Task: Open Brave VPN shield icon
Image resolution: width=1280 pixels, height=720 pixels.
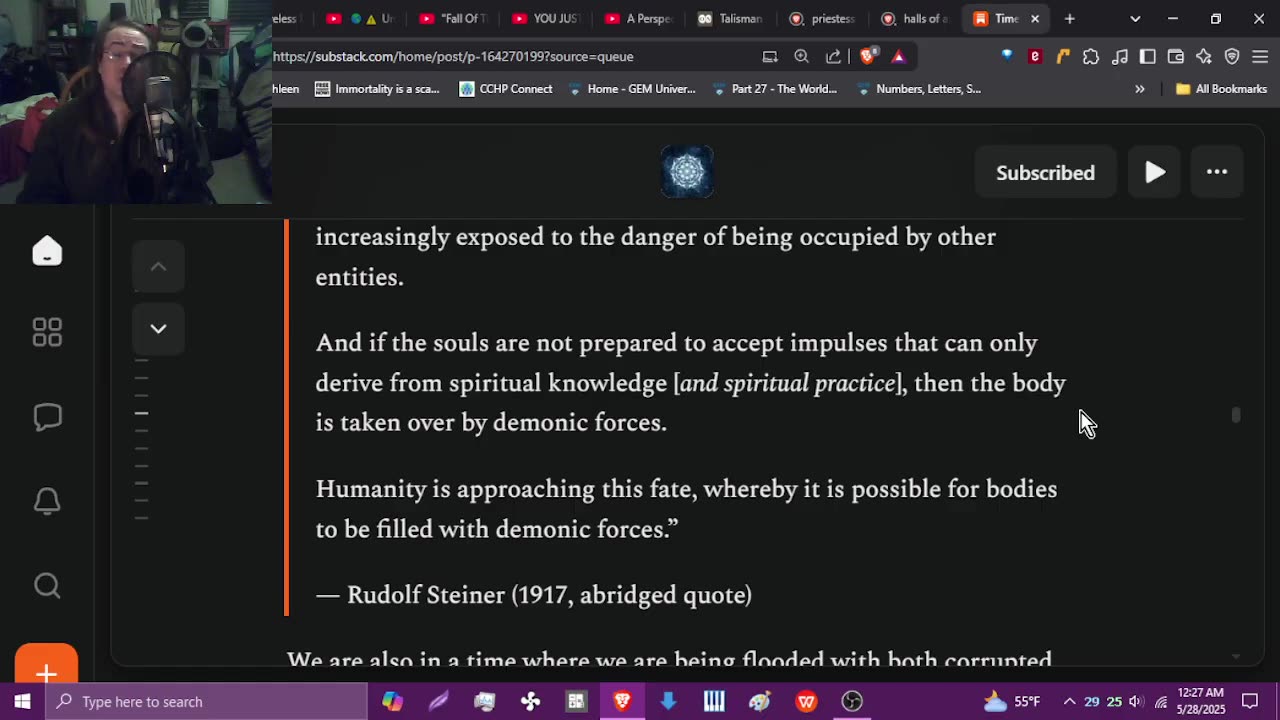Action: (x=1232, y=56)
